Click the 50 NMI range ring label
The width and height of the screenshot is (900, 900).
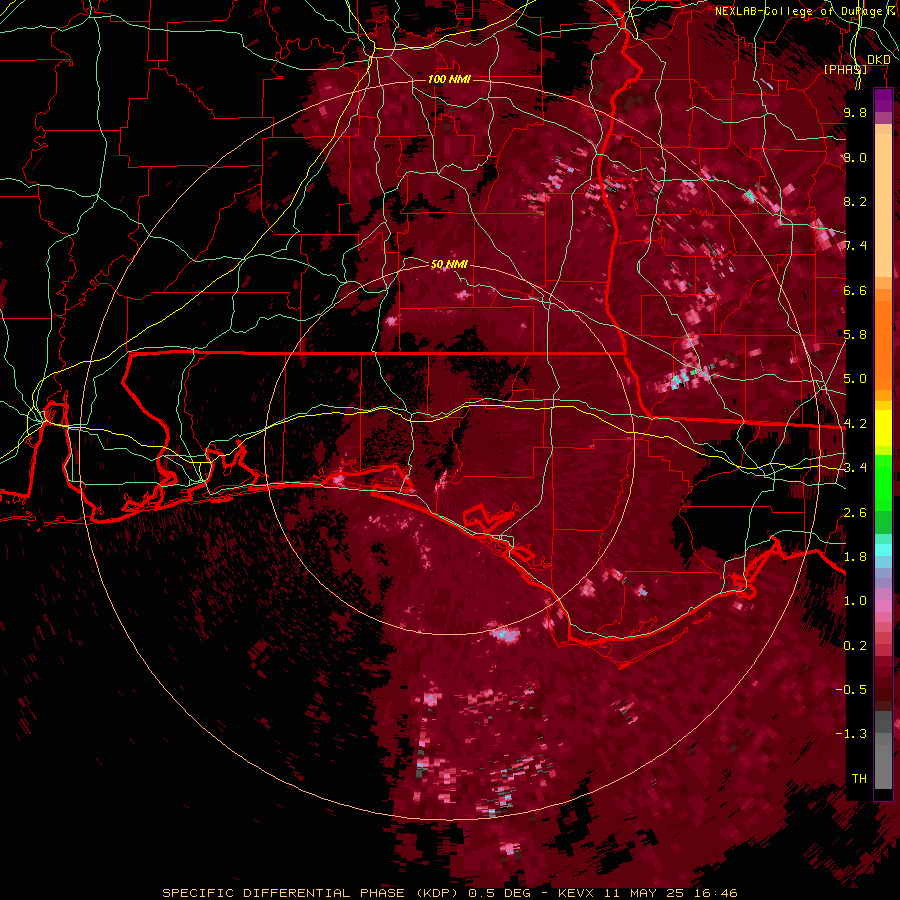pyautogui.click(x=449, y=264)
